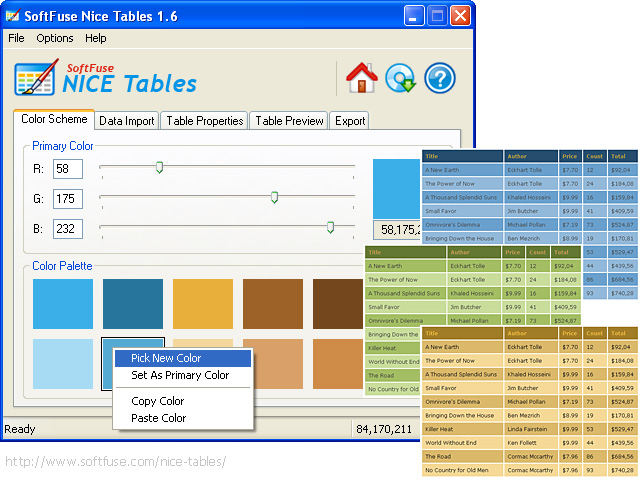Click the primary color preview box
This screenshot has height=480, width=640.
[x=397, y=189]
